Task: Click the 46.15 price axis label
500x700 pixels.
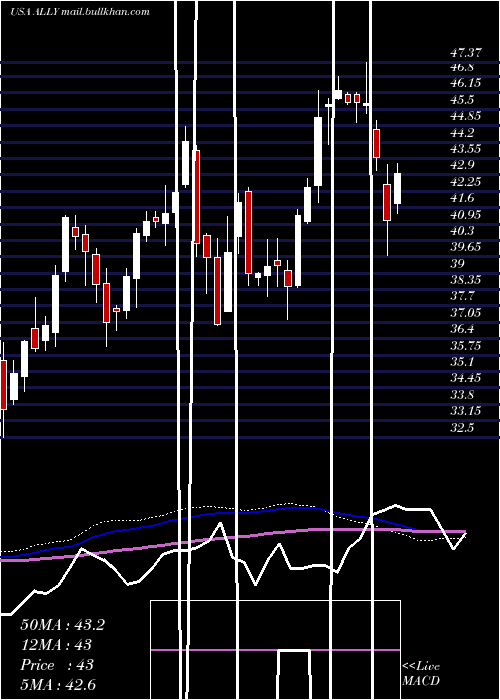Action: 466,83
